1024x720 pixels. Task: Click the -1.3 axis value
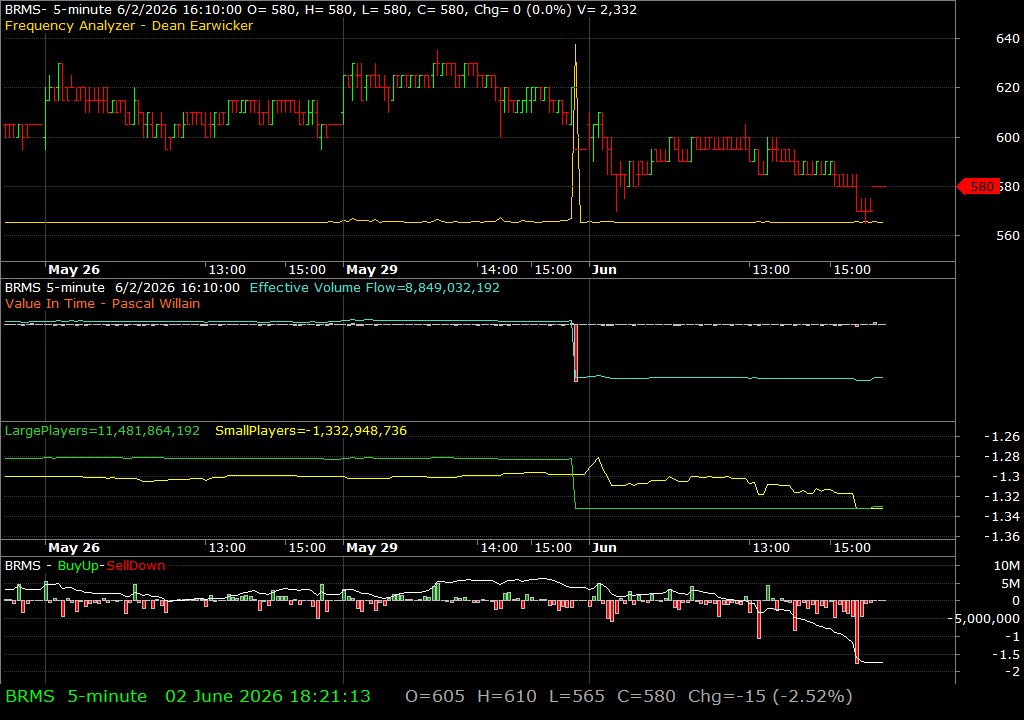(x=1006, y=476)
